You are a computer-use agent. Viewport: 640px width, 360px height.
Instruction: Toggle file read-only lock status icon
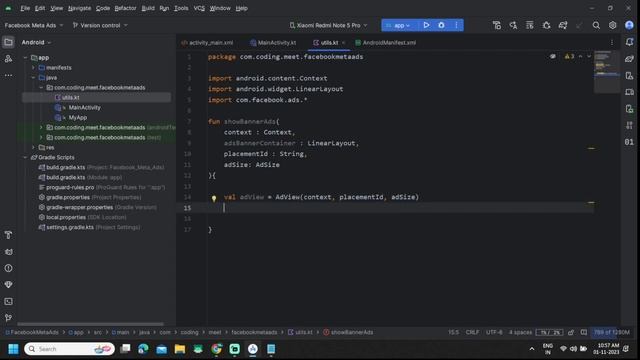click(571, 332)
